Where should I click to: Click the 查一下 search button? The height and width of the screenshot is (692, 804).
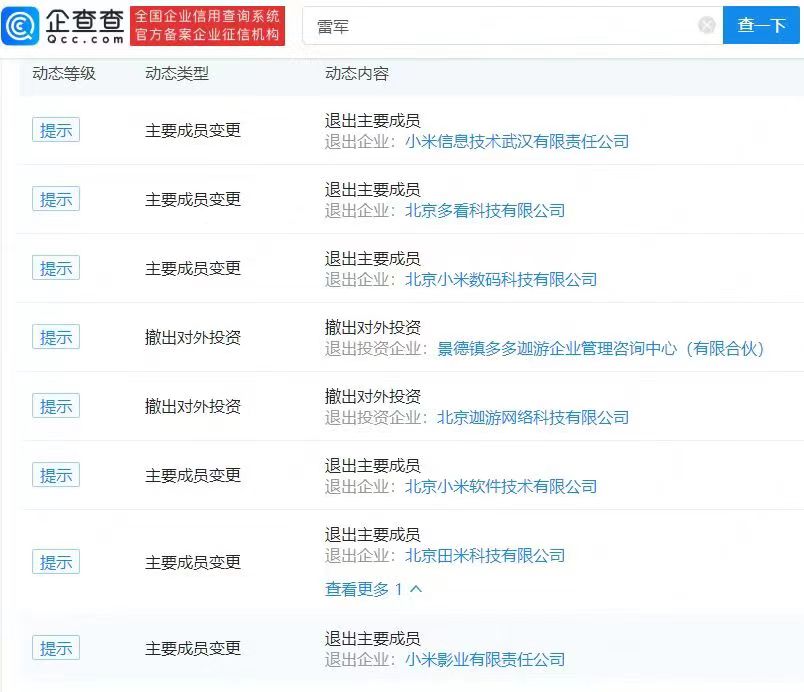point(762,26)
